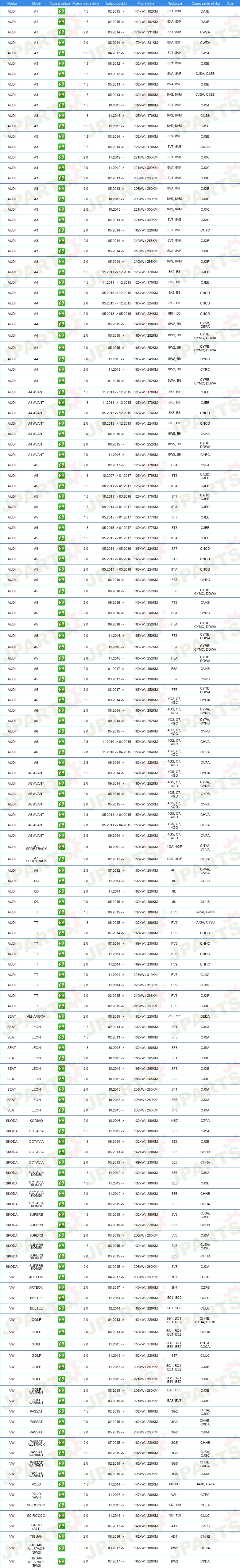Image resolution: width=240 pixels, height=1568 pixels.
Task: Click the Oznaczenie silnika column header
Action: tap(205, 3)
